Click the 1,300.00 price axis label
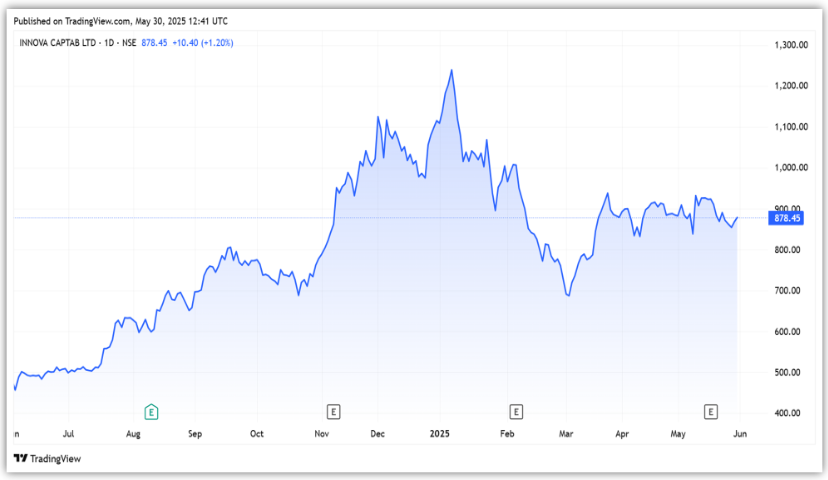 point(791,45)
